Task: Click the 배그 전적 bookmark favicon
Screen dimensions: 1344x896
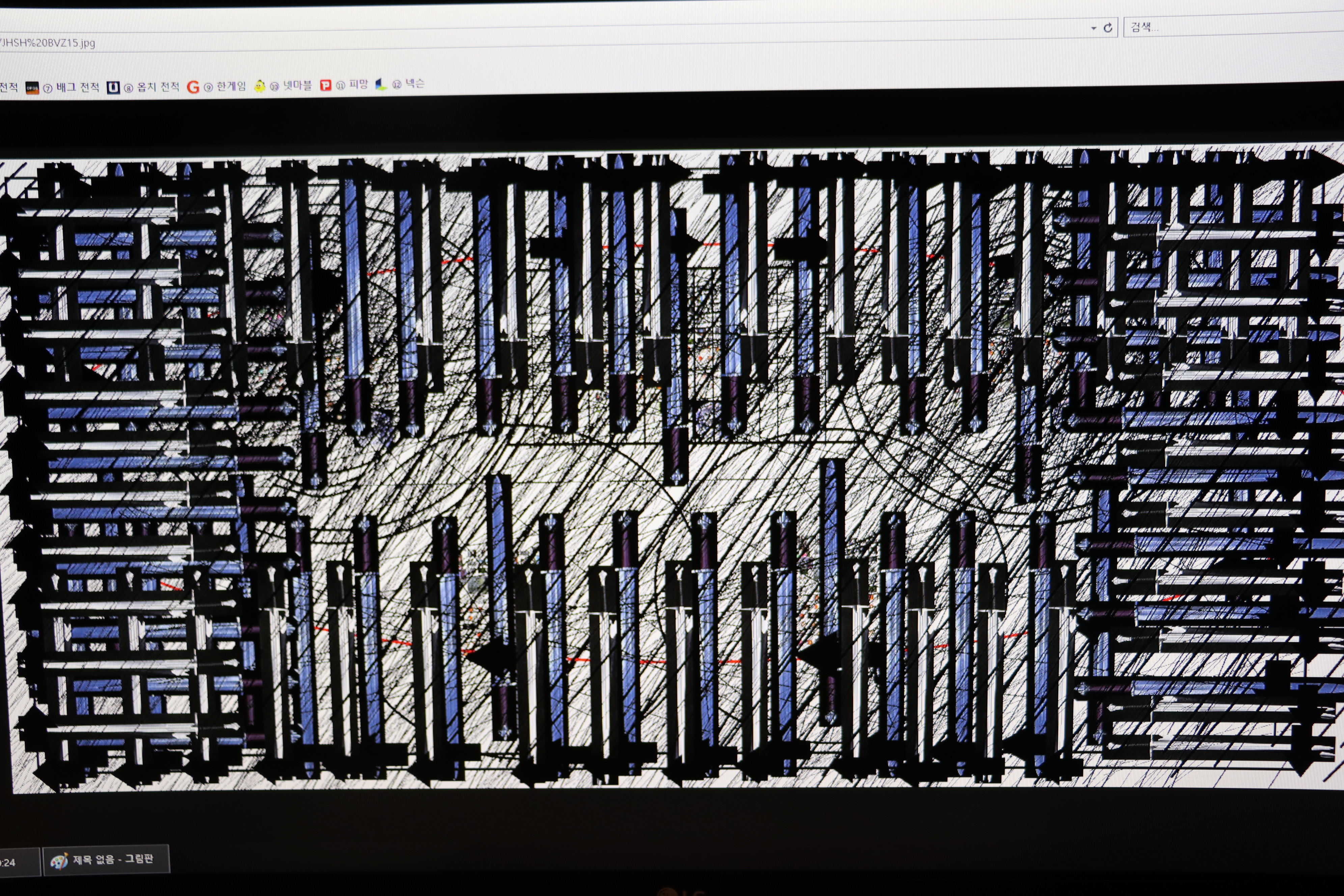Action: tap(33, 88)
